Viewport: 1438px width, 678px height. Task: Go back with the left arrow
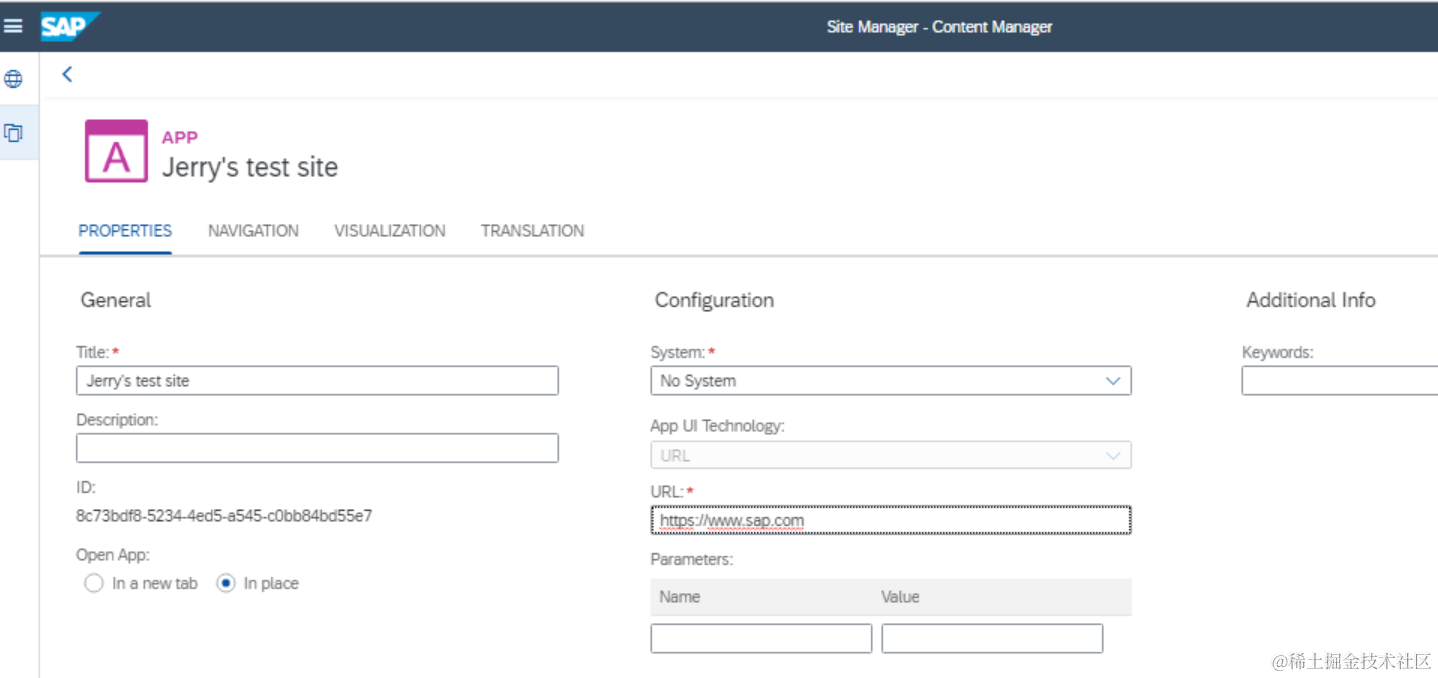coord(67,74)
